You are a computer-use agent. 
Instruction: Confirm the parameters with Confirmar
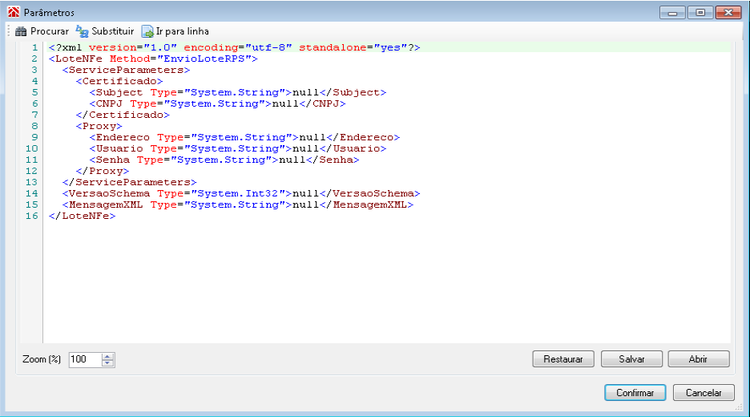(x=635, y=393)
